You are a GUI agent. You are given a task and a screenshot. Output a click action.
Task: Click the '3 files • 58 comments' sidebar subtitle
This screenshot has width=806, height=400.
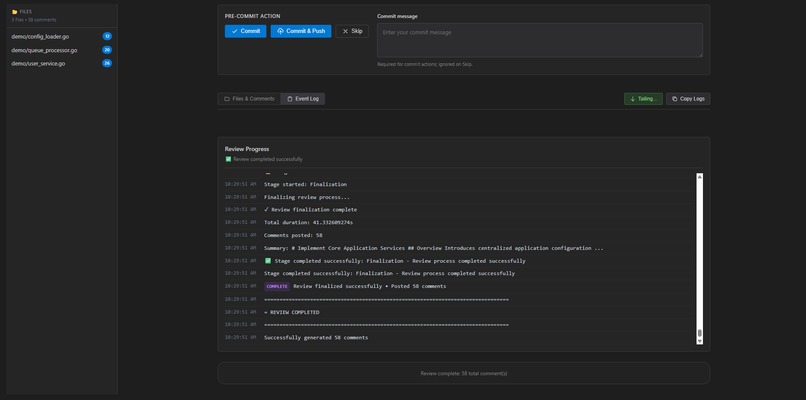pos(34,20)
